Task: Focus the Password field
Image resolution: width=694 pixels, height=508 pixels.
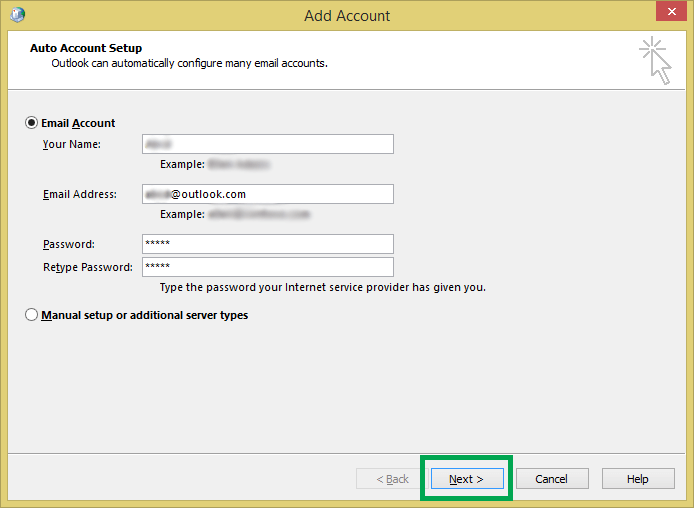Action: [268, 244]
